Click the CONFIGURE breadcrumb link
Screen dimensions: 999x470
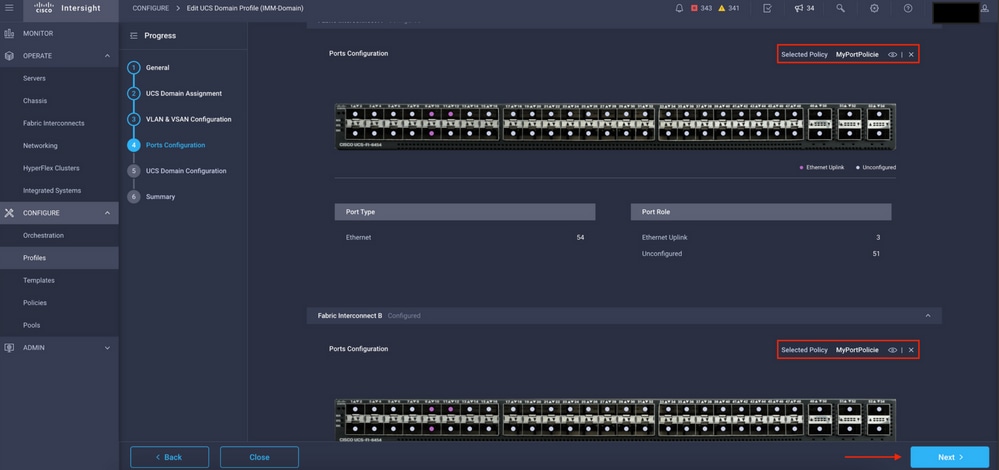(150, 8)
